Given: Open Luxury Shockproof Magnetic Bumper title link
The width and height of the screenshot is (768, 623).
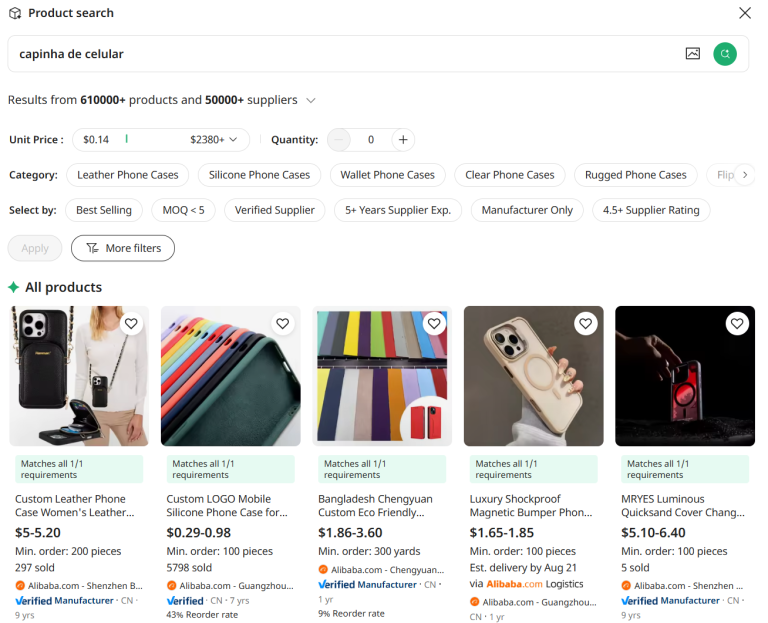Looking at the screenshot, I should pyautogui.click(x=531, y=505).
